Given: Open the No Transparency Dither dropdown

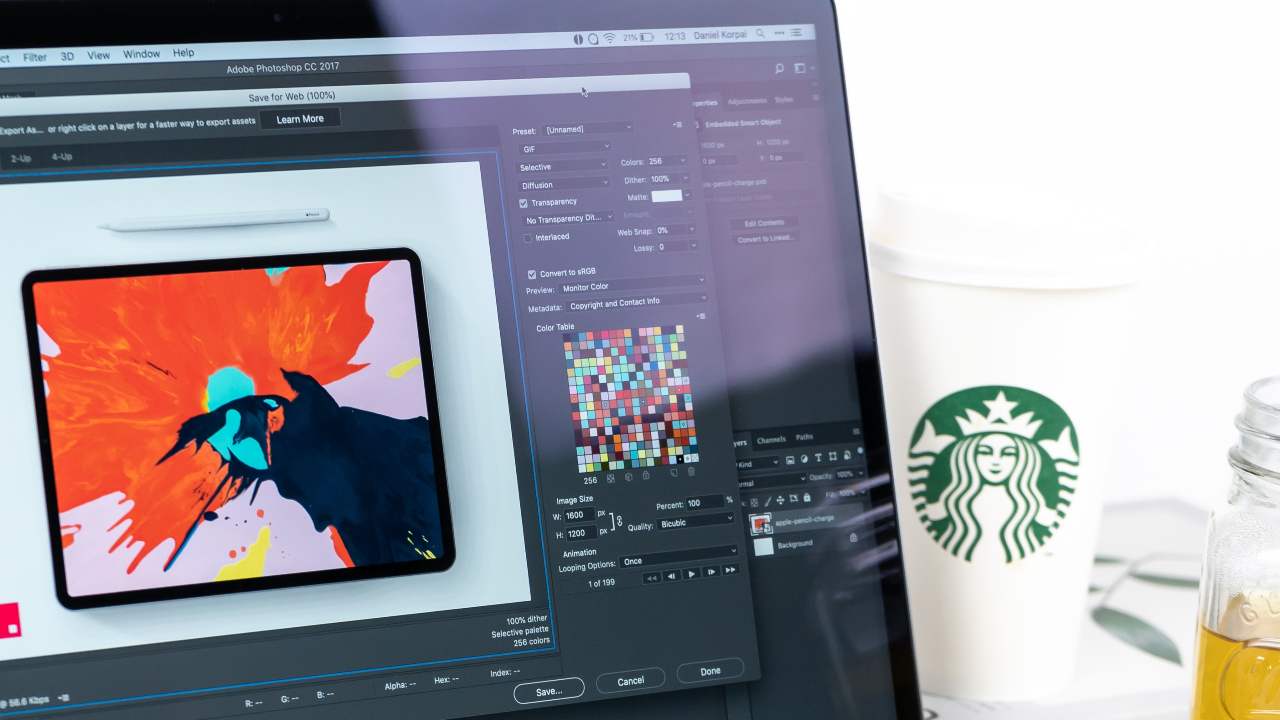Looking at the screenshot, I should pos(568,218).
